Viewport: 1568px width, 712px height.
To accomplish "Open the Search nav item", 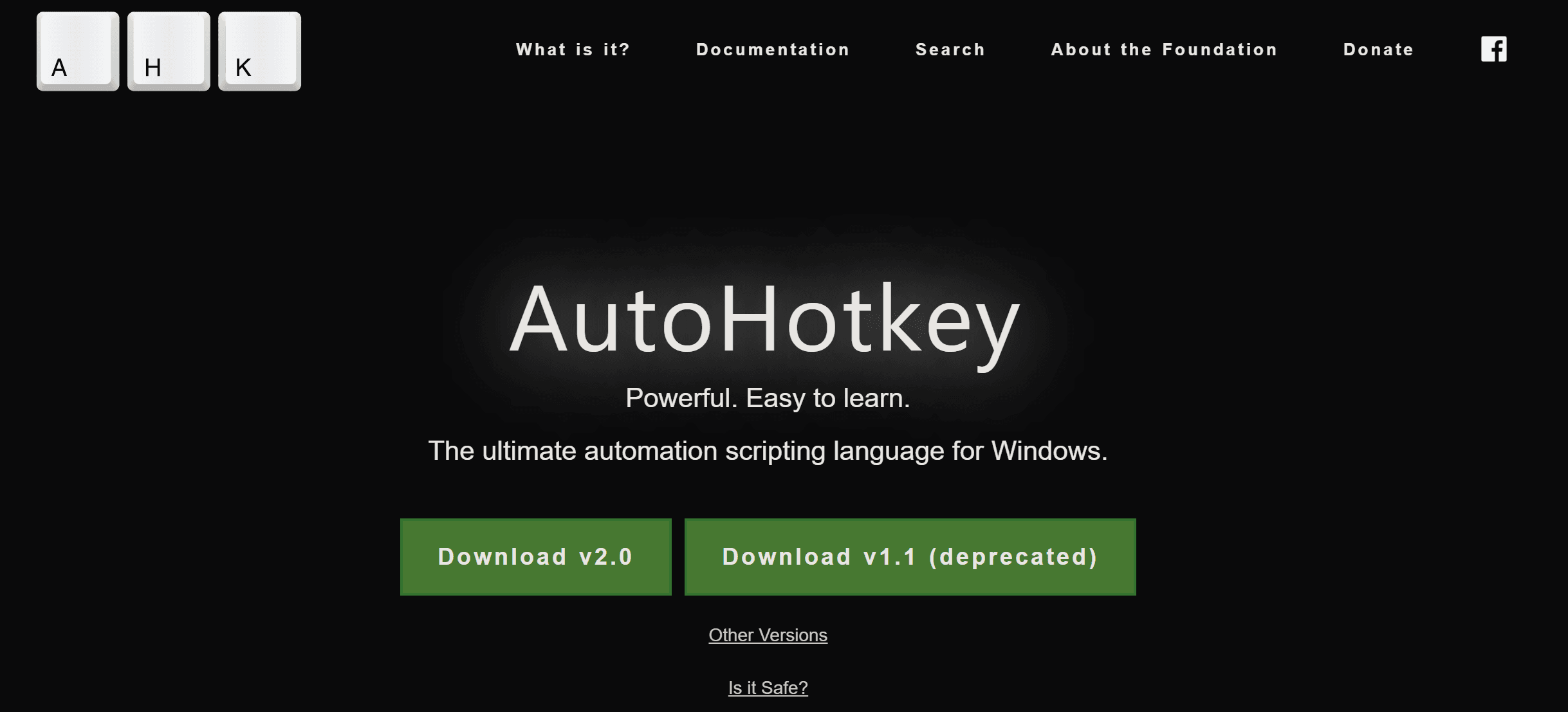I will tap(950, 50).
